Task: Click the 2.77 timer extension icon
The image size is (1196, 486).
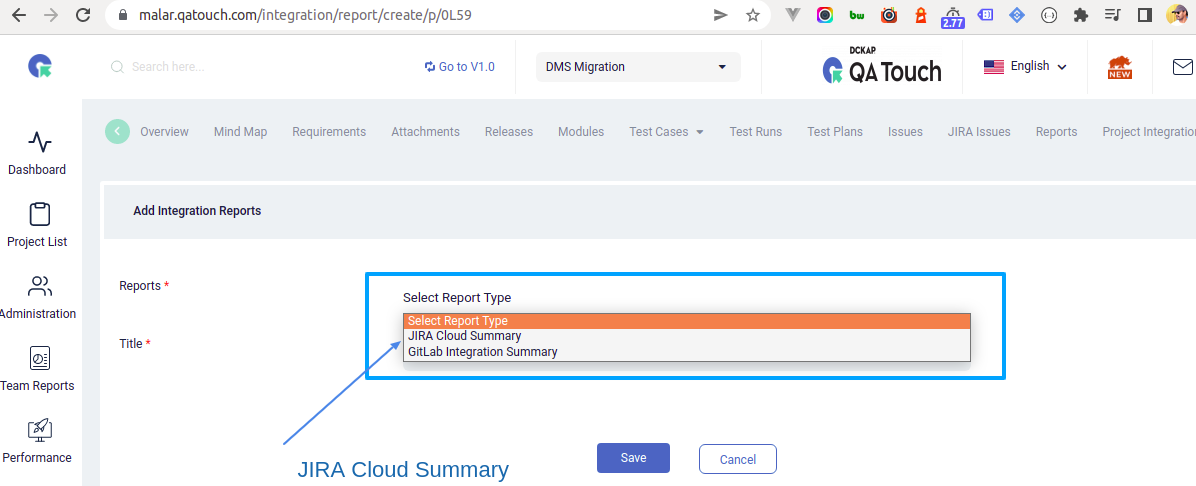Action: (x=953, y=16)
